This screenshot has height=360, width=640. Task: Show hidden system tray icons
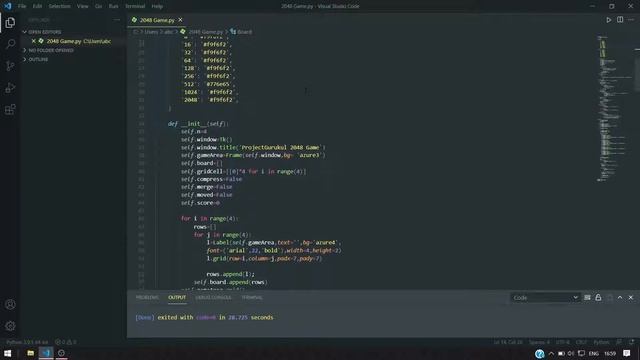[x=551, y=353]
